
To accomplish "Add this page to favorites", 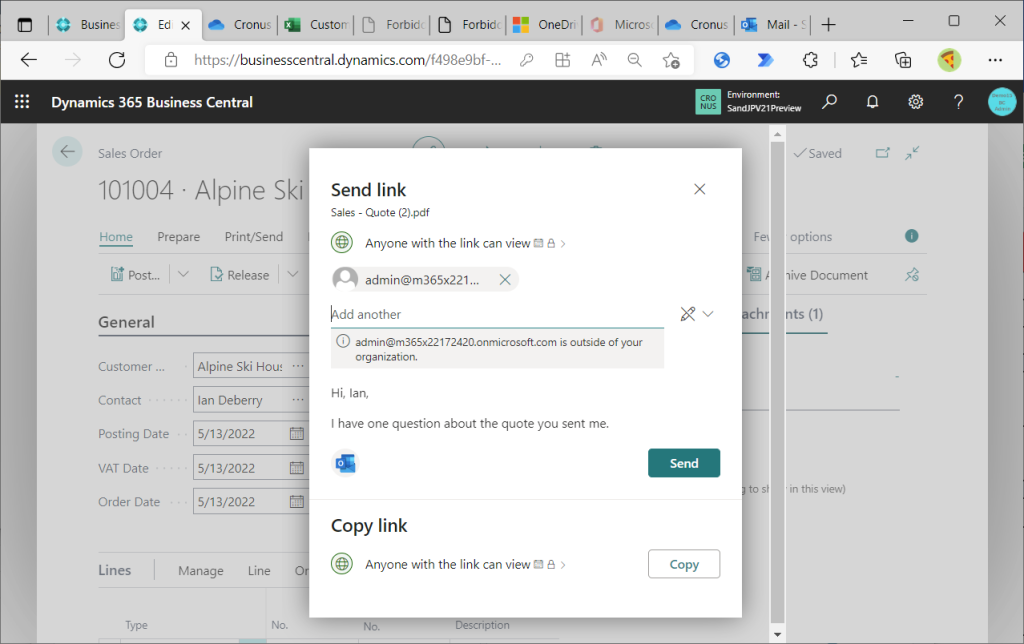I will pyautogui.click(x=671, y=60).
